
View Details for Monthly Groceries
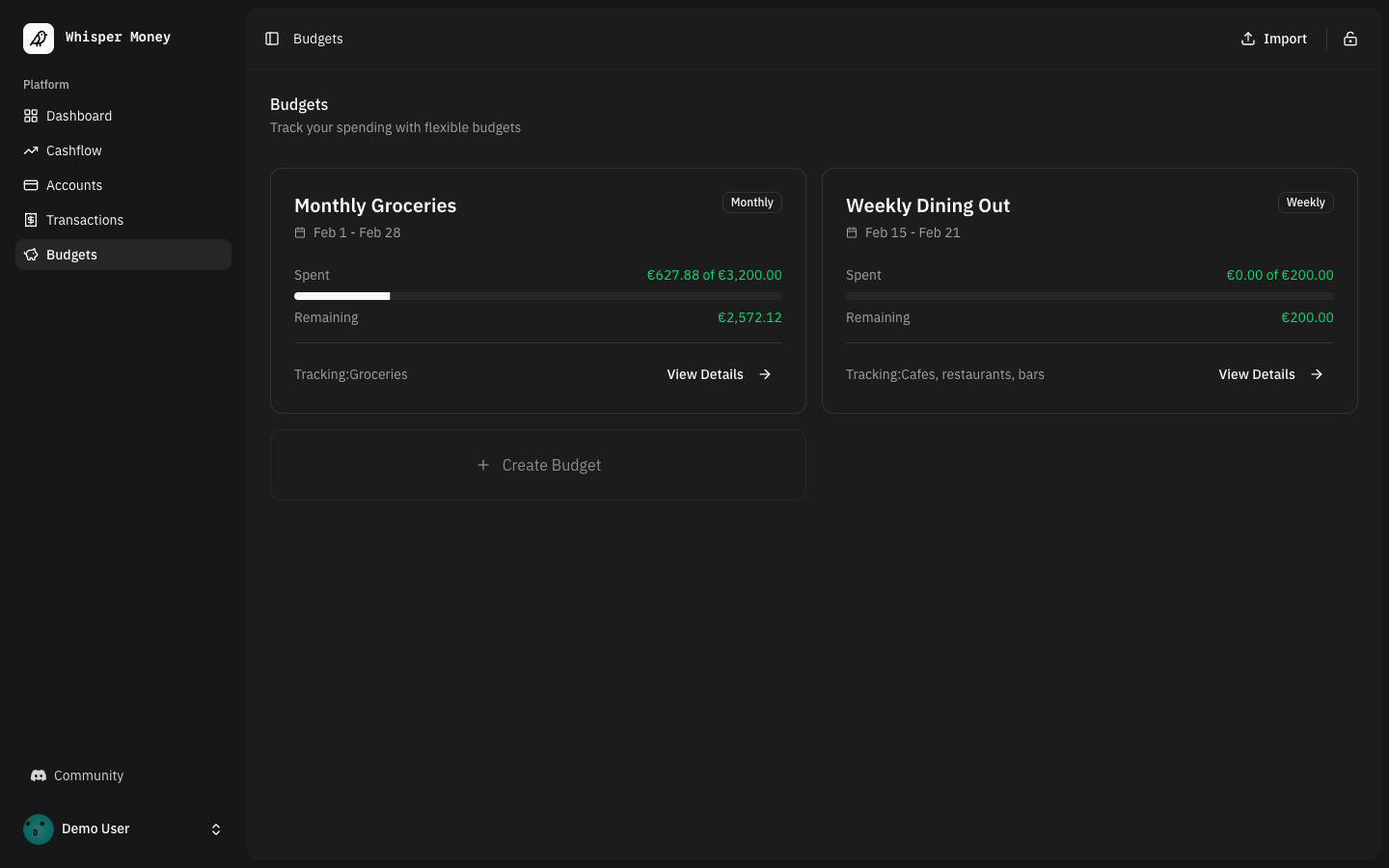[719, 374]
